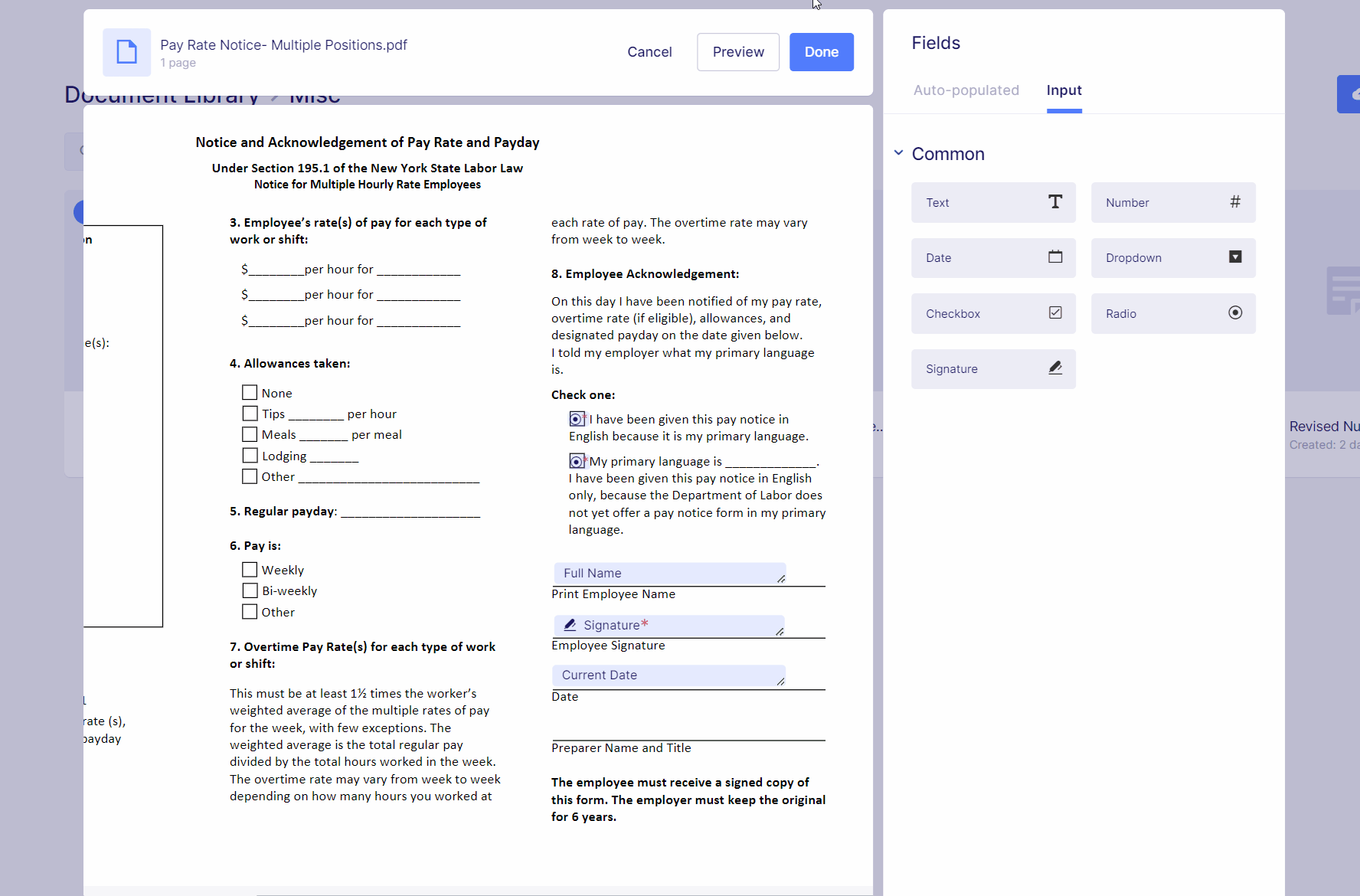This screenshot has width=1360, height=896.
Task: Click 'Print Employee Name' label text
Action: pyautogui.click(x=613, y=594)
